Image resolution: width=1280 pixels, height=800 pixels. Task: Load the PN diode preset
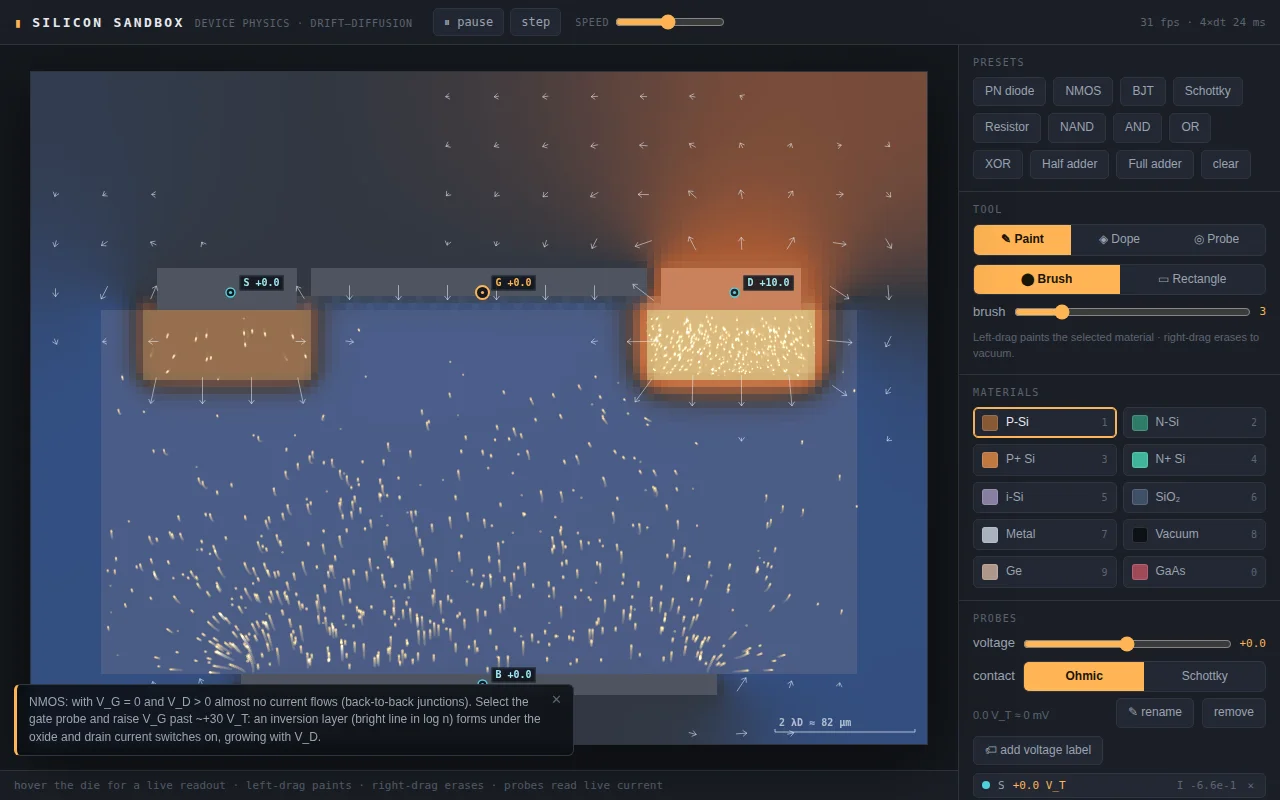click(x=1009, y=91)
